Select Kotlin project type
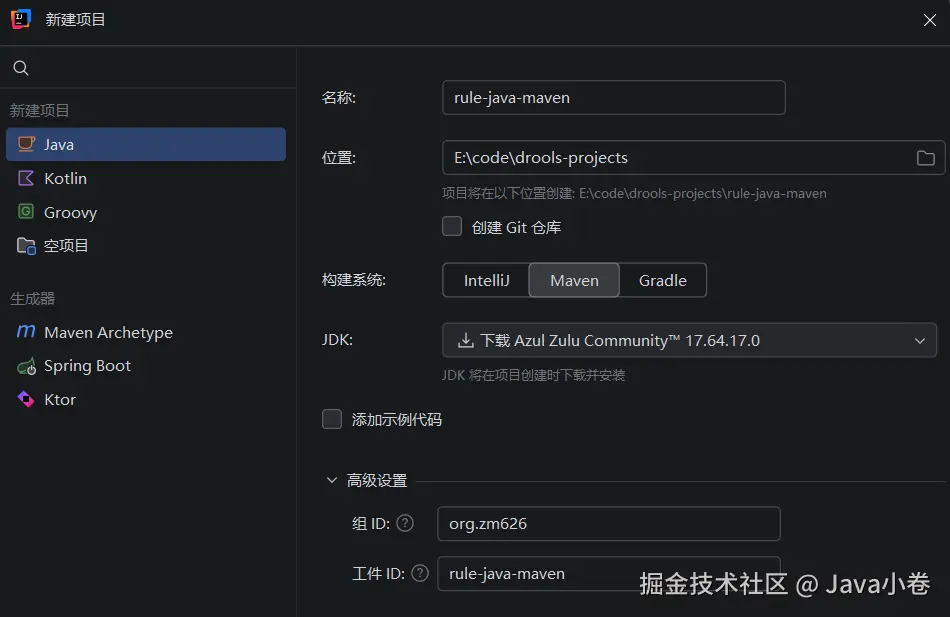Screen dimensions: 950x617 [146, 178]
